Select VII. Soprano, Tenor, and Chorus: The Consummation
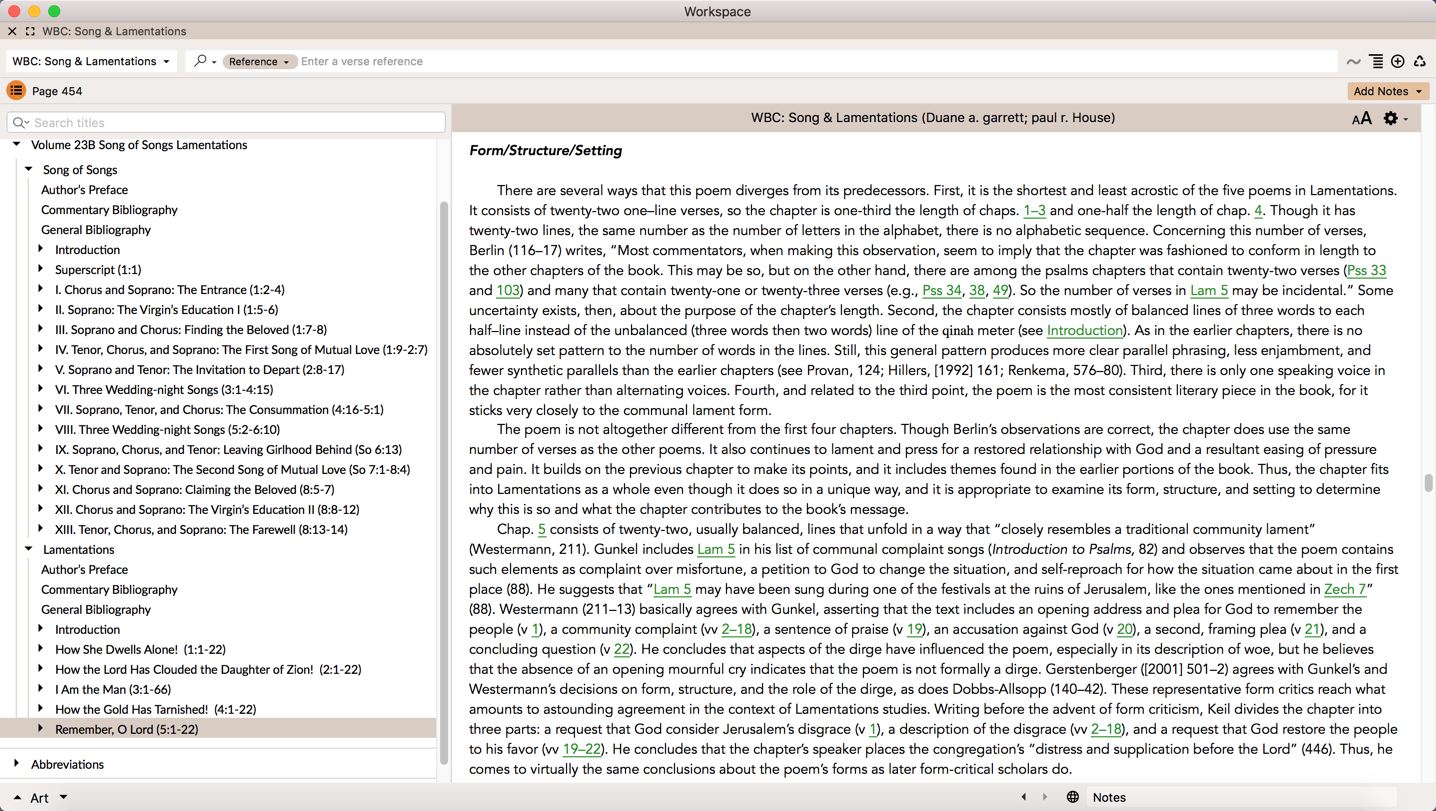Image resolution: width=1436 pixels, height=811 pixels. [x=219, y=410]
